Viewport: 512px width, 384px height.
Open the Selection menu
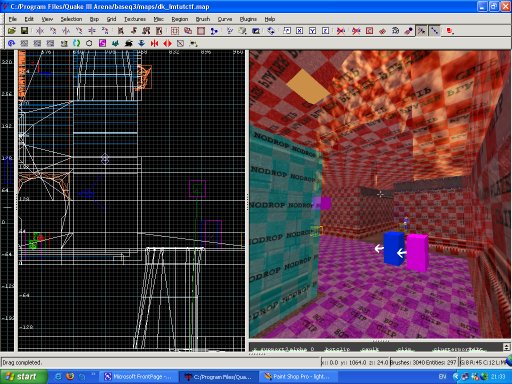[71, 19]
